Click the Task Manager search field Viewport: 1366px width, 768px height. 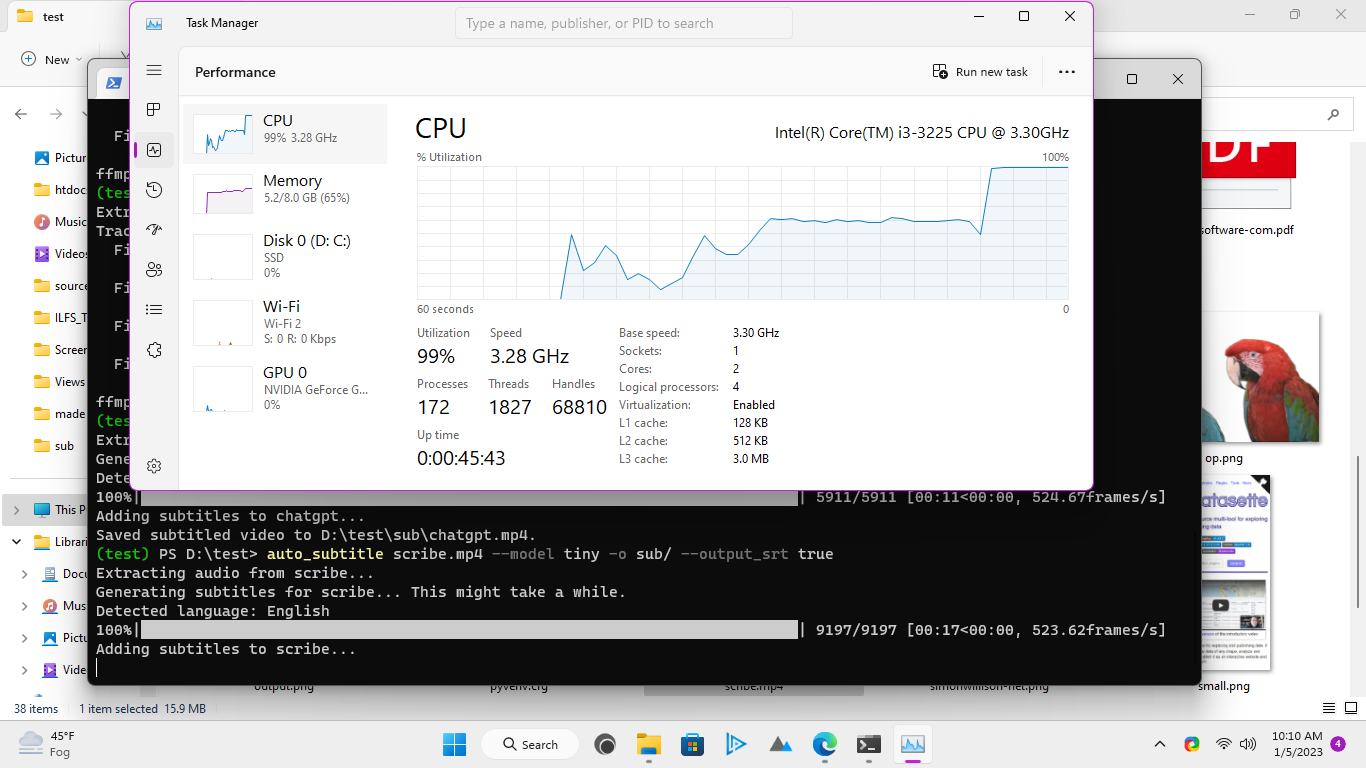[623, 22]
